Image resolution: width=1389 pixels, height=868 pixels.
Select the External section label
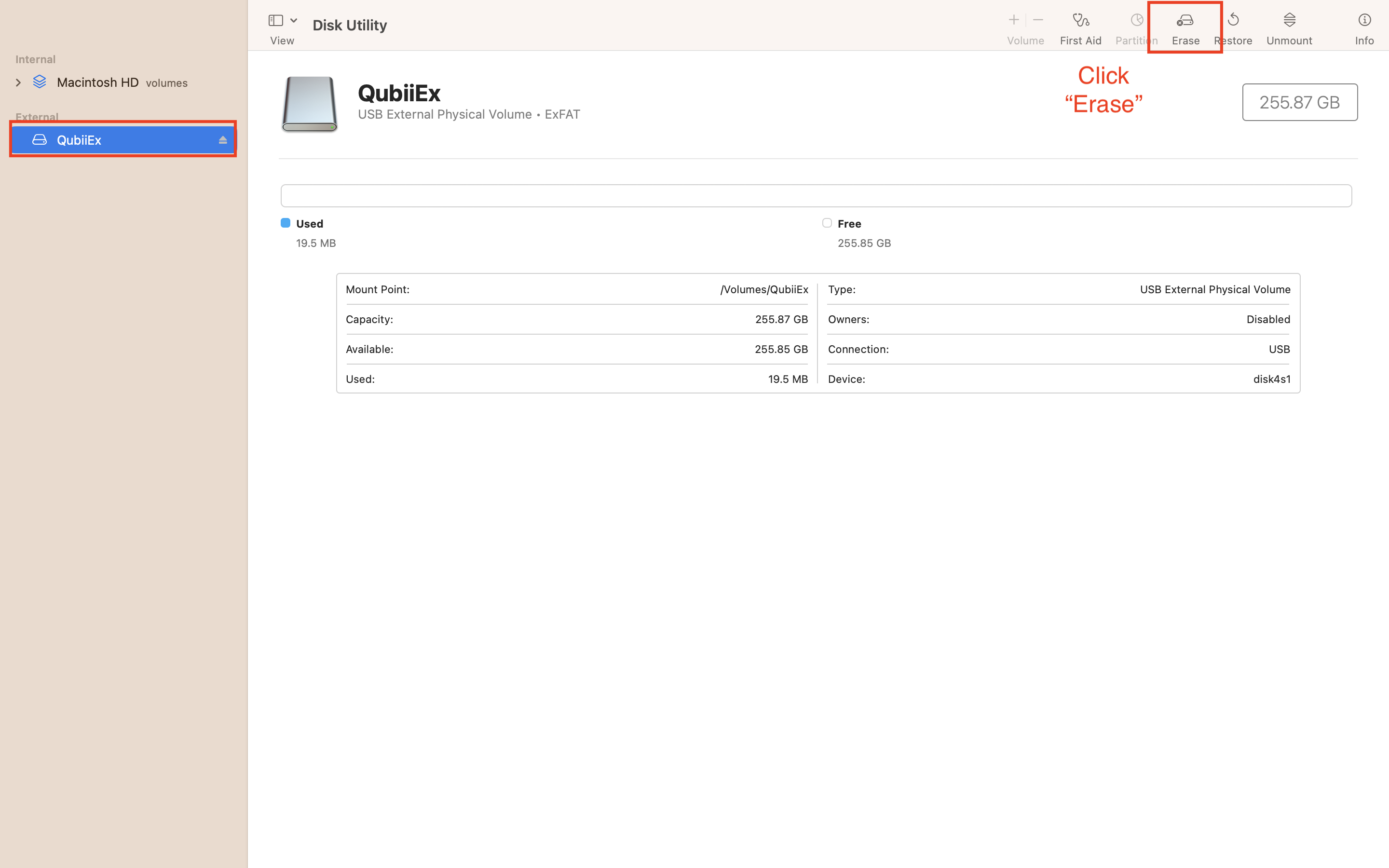(36, 117)
